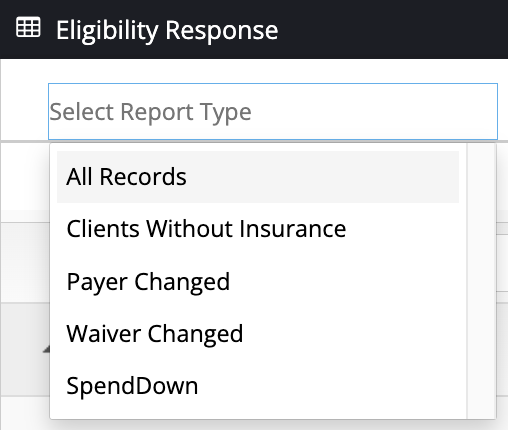Image resolution: width=508 pixels, height=430 pixels.
Task: Click the dark header bar area
Action: click(393, 29)
